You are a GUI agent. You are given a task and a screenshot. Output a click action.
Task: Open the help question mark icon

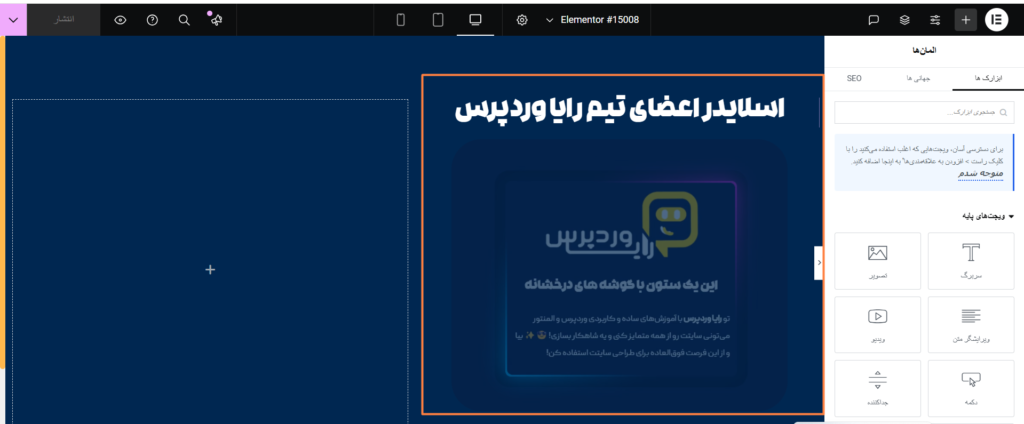point(152,19)
